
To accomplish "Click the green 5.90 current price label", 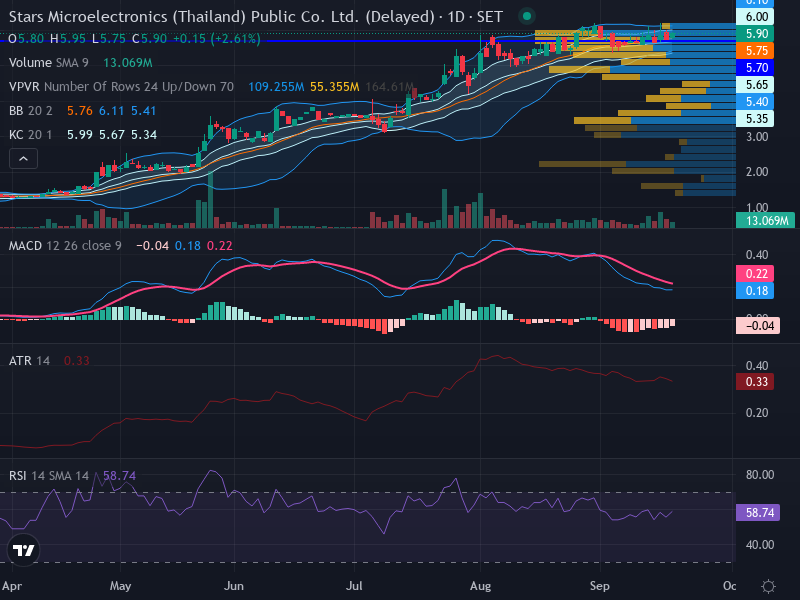I will coord(755,34).
